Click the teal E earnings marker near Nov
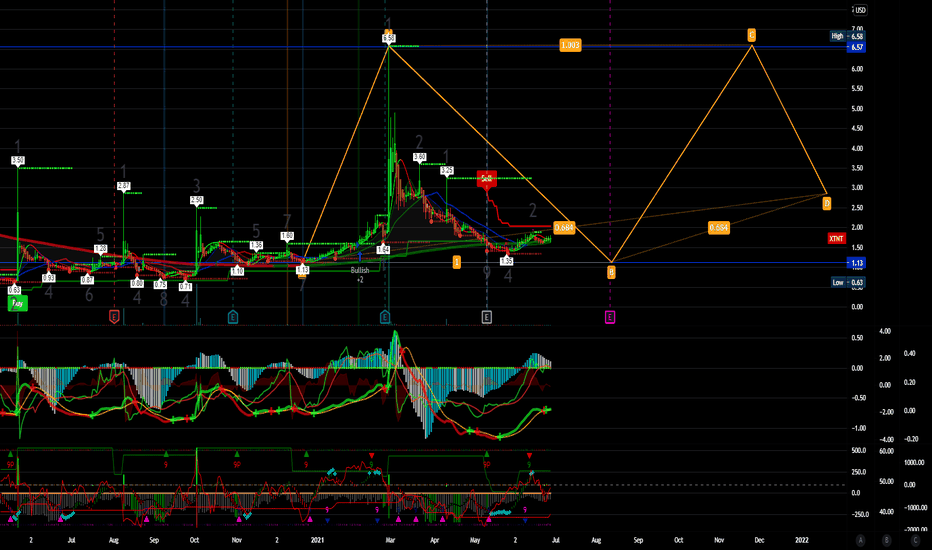 coord(233,317)
